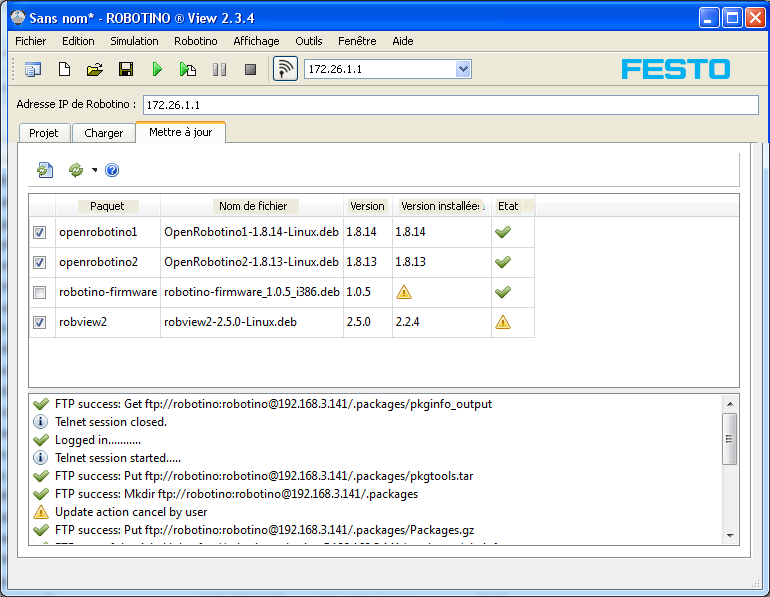This screenshot has height=597, width=770.
Task: Sort by the Nom de fichier column header
Action: [252, 206]
